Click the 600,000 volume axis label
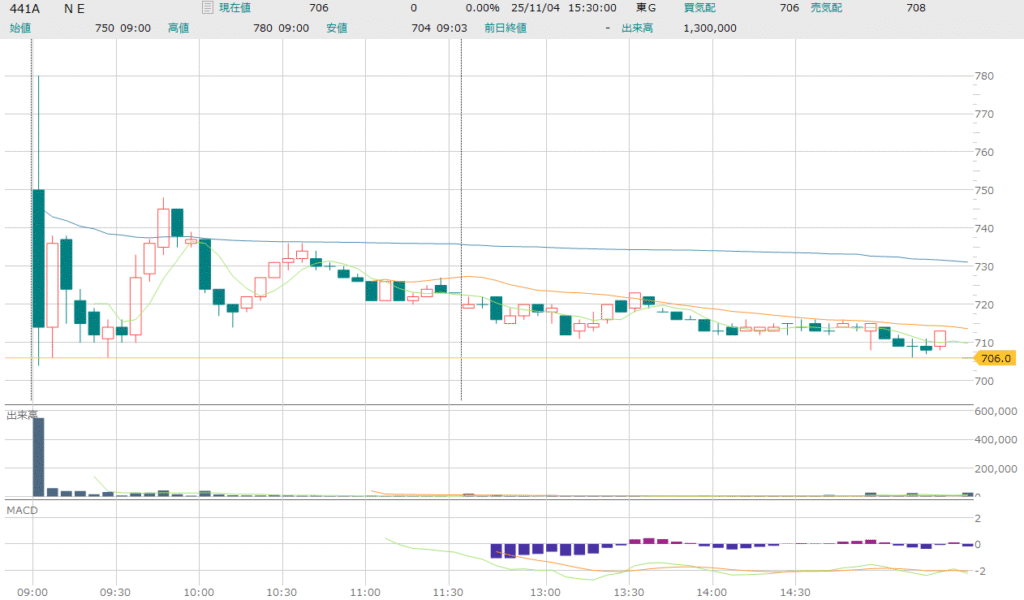Screen dimensions: 1024x600 (997, 411)
